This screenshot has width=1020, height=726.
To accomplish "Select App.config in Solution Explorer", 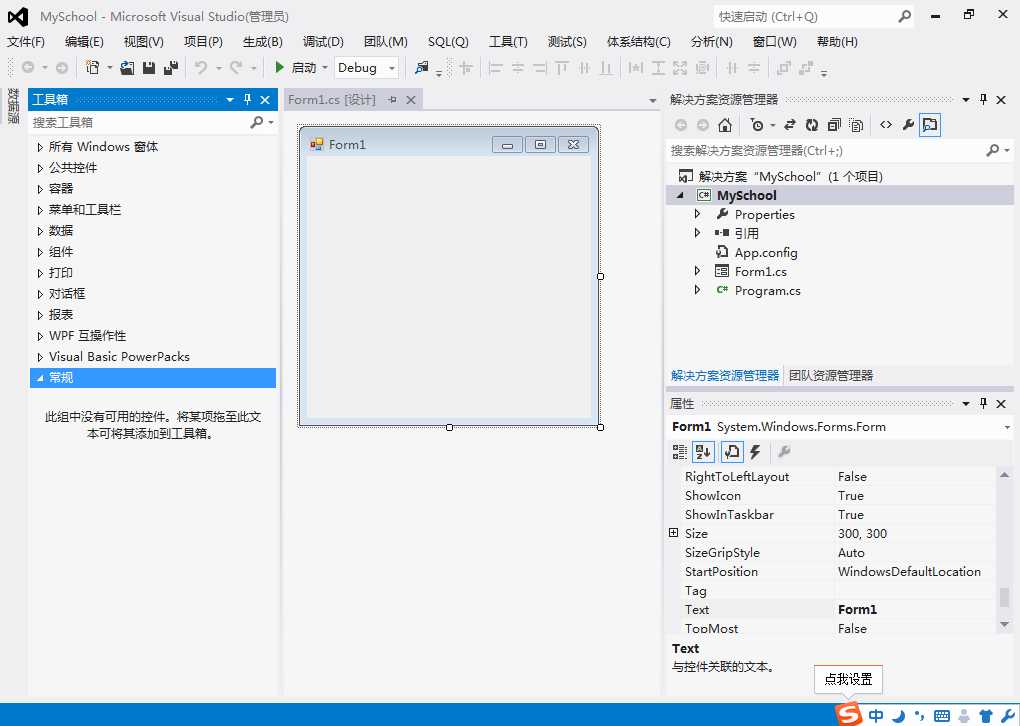I will tap(766, 252).
